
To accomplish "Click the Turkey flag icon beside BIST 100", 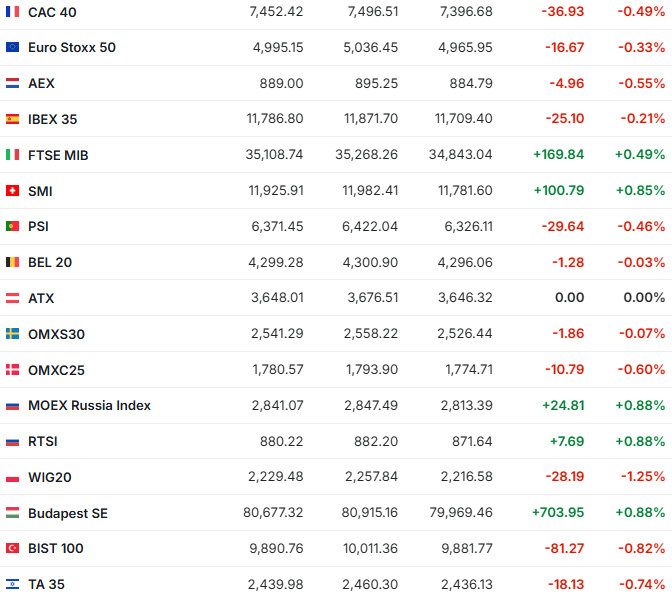I will pyautogui.click(x=12, y=548).
